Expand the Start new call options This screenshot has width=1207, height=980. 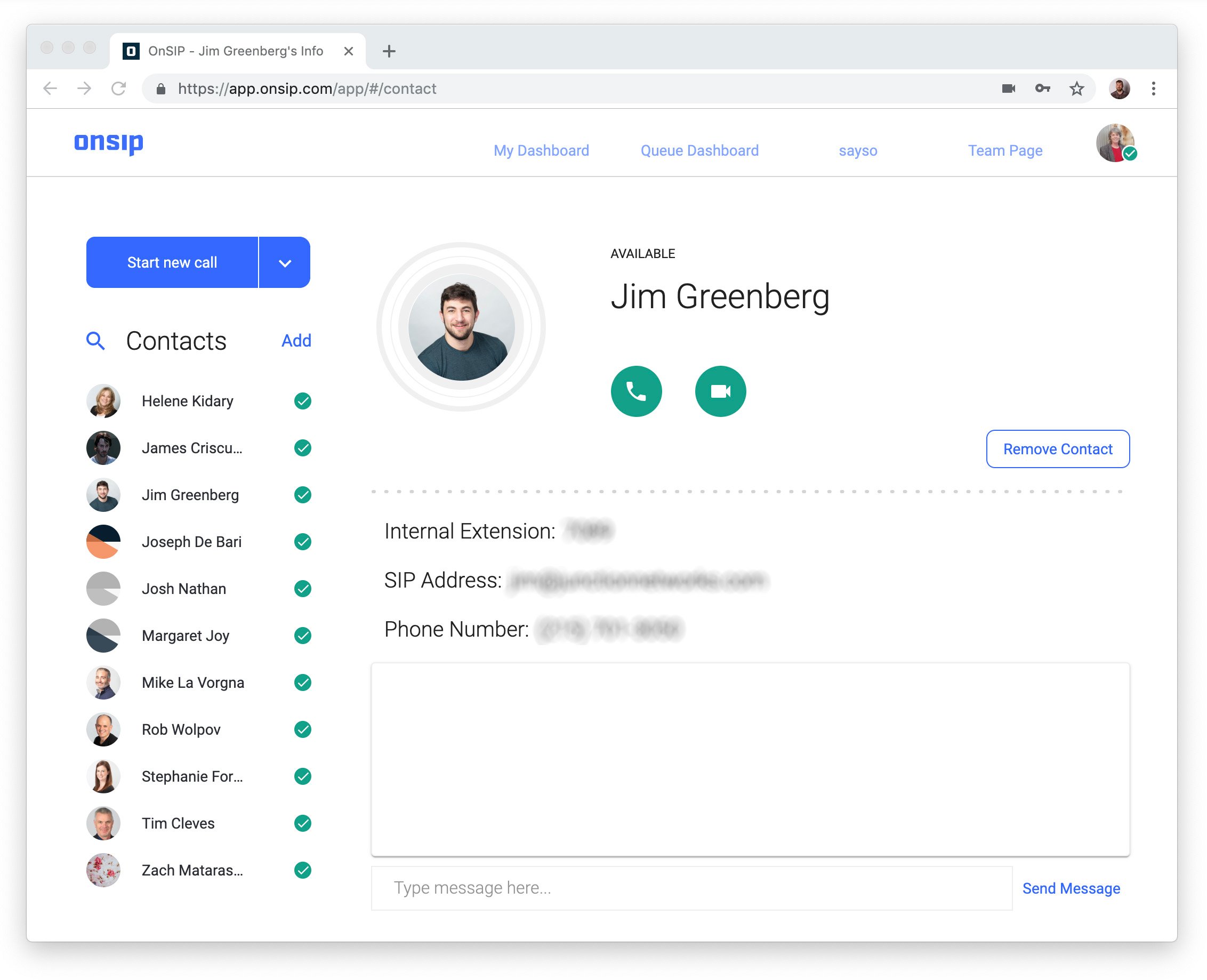pos(285,262)
